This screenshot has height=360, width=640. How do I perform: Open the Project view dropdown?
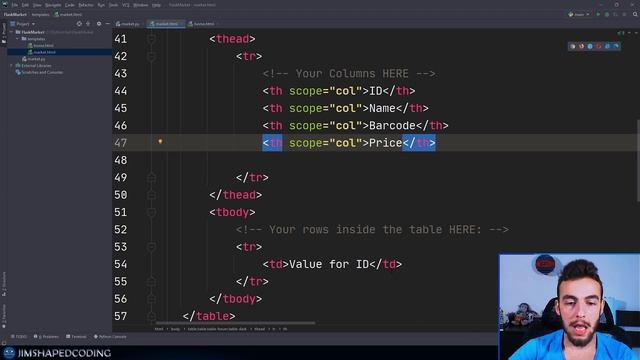(x=23, y=24)
